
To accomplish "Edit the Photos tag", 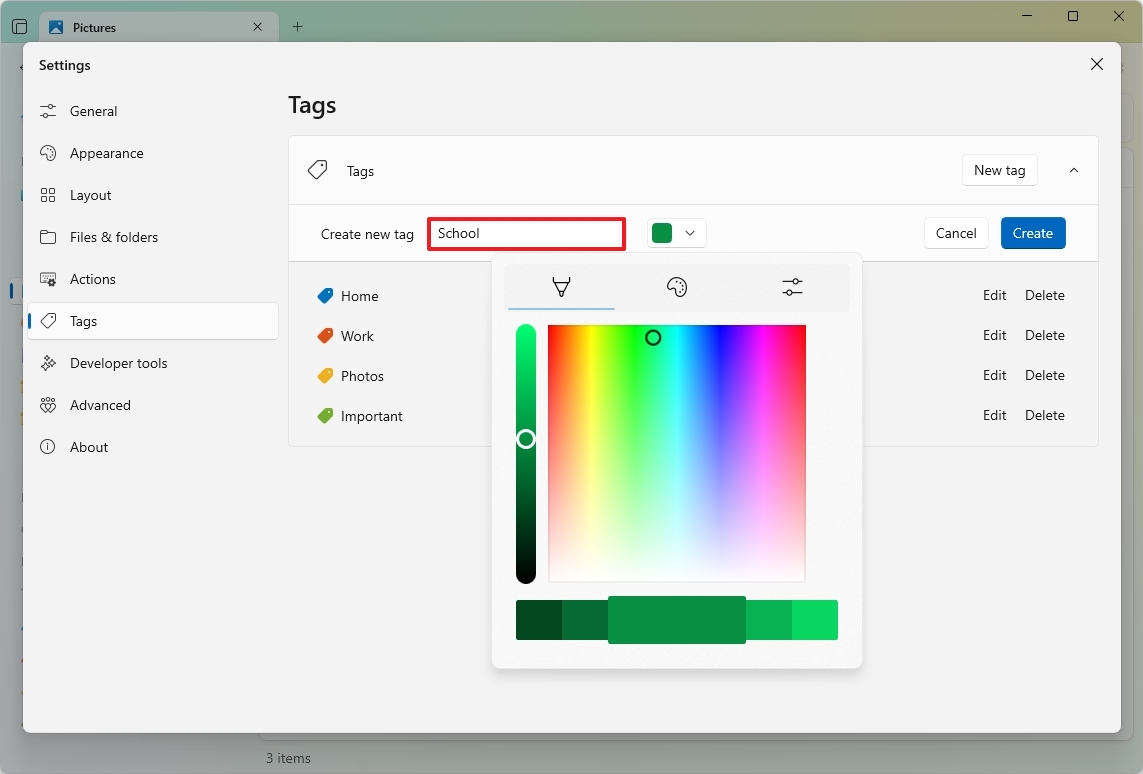I will [x=994, y=375].
